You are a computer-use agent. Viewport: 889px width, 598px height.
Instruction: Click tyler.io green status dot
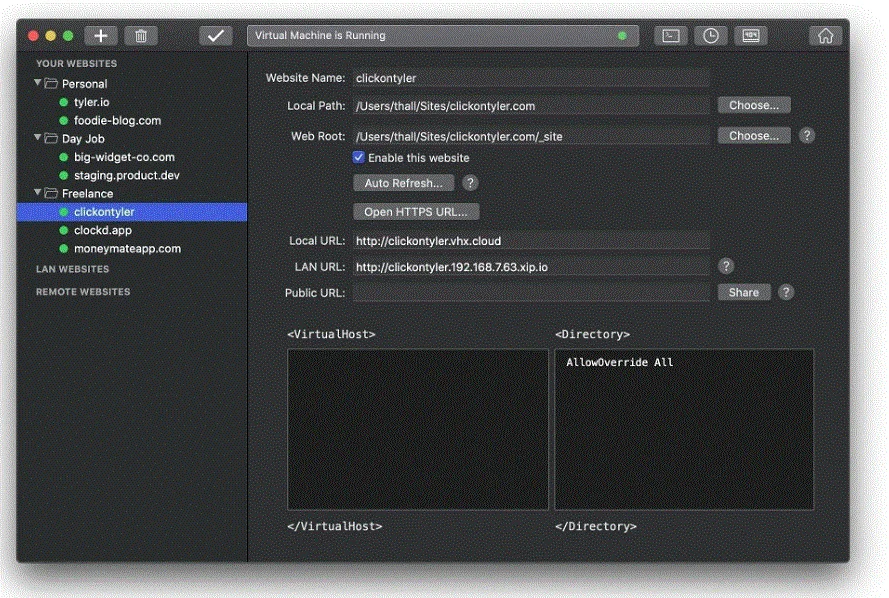pos(64,103)
